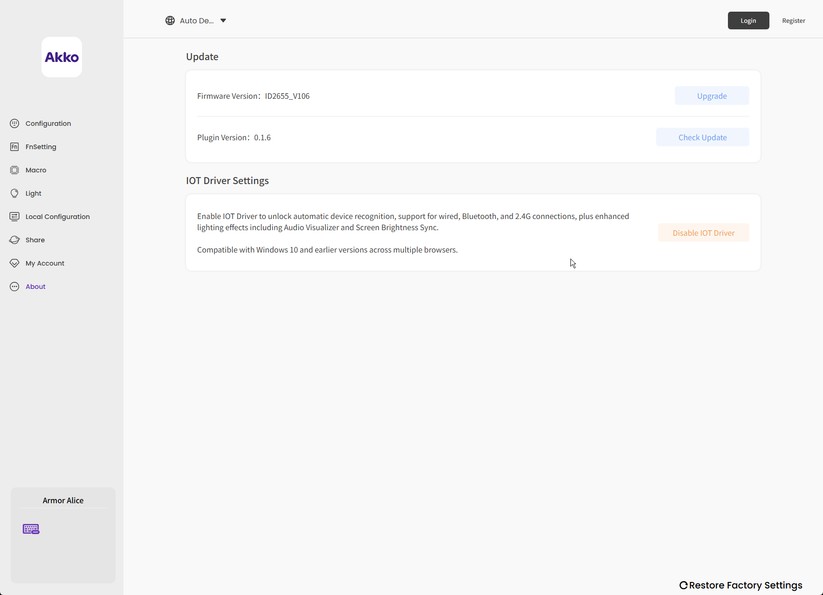823x595 pixels.
Task: Click the globe language icon
Action: [170, 20]
